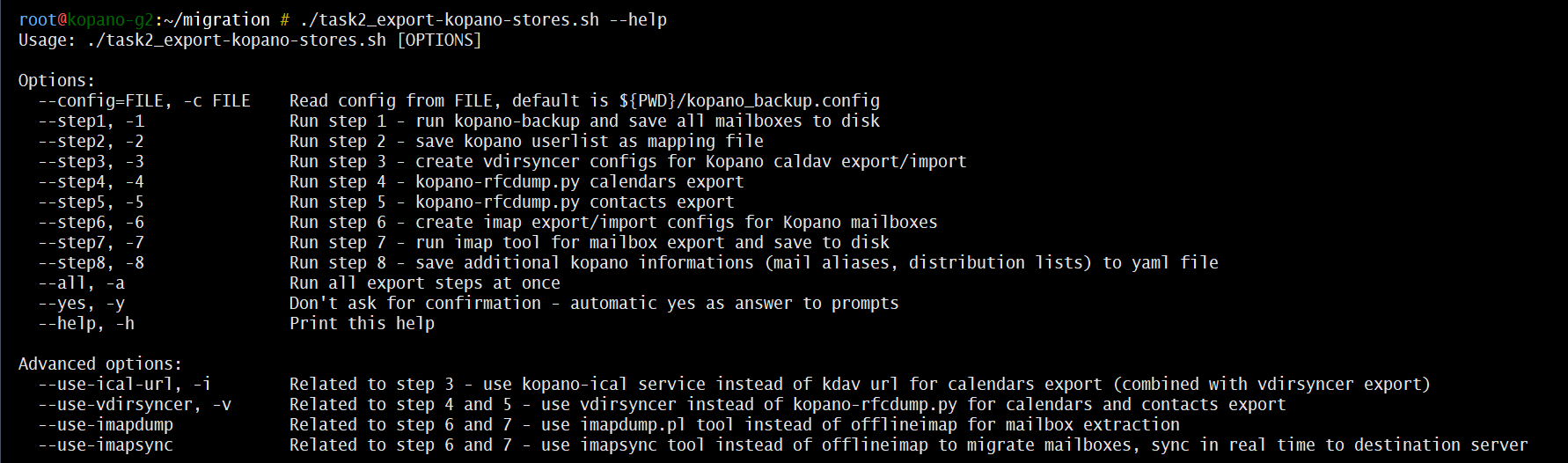This screenshot has width=1568, height=463.
Task: Click the --help, -h option
Action: click(x=86, y=323)
